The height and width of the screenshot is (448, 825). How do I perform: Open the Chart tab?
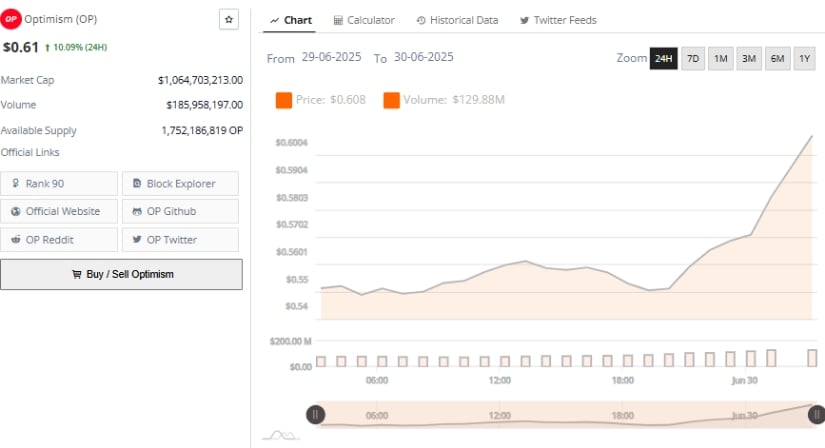[x=290, y=20]
